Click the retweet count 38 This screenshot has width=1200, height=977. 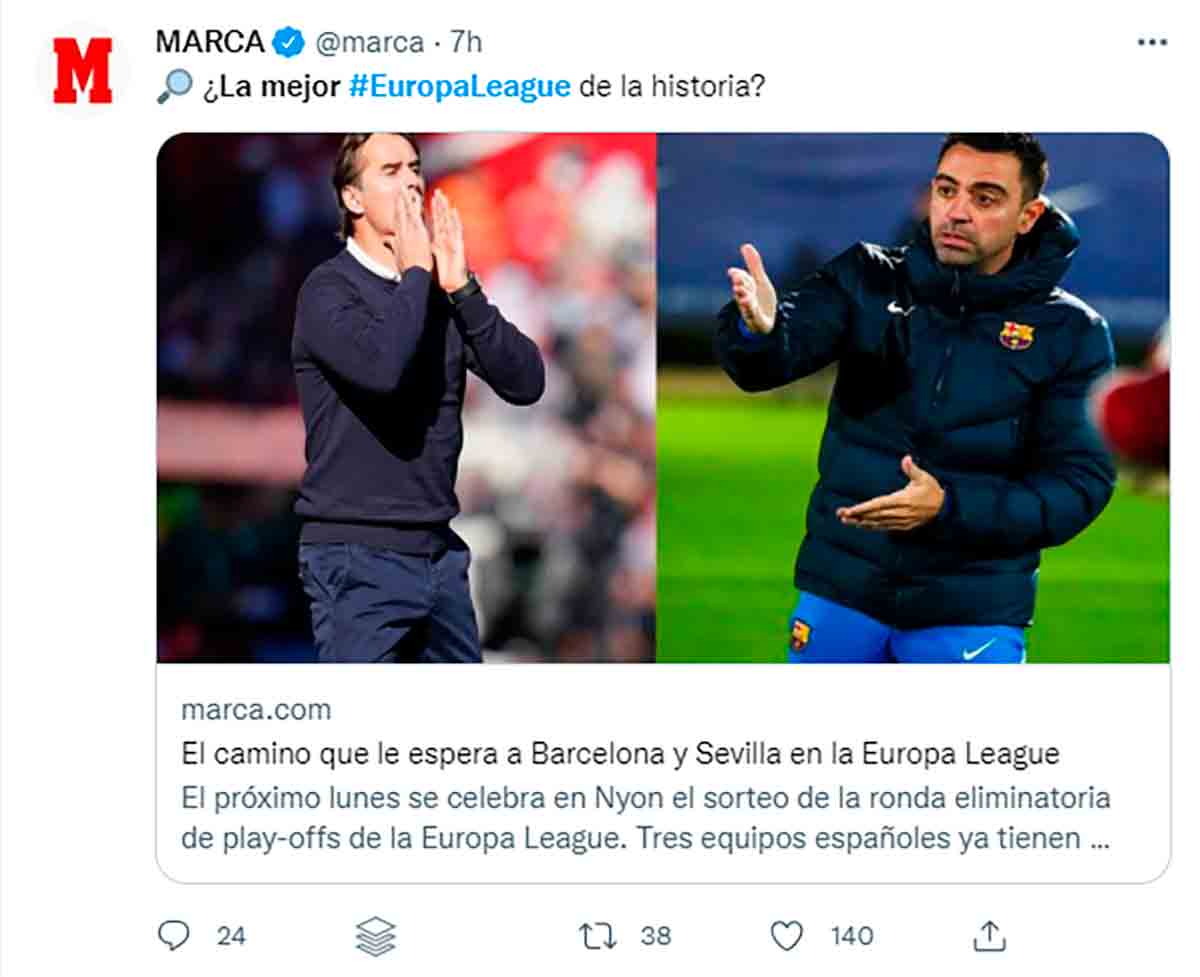coord(656,936)
